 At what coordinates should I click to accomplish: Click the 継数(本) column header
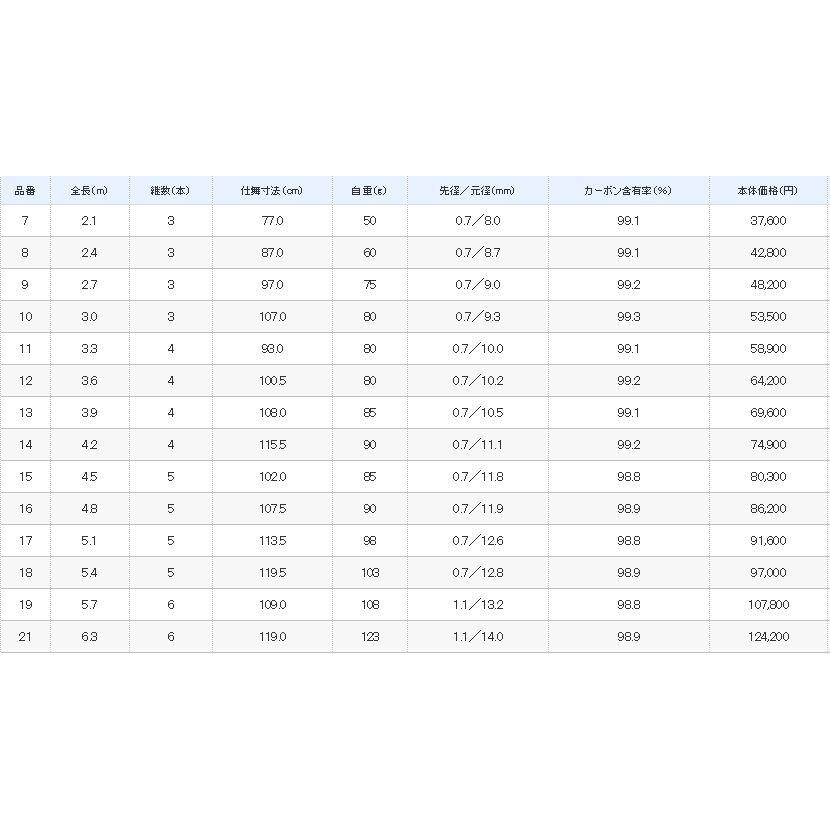click(x=171, y=190)
